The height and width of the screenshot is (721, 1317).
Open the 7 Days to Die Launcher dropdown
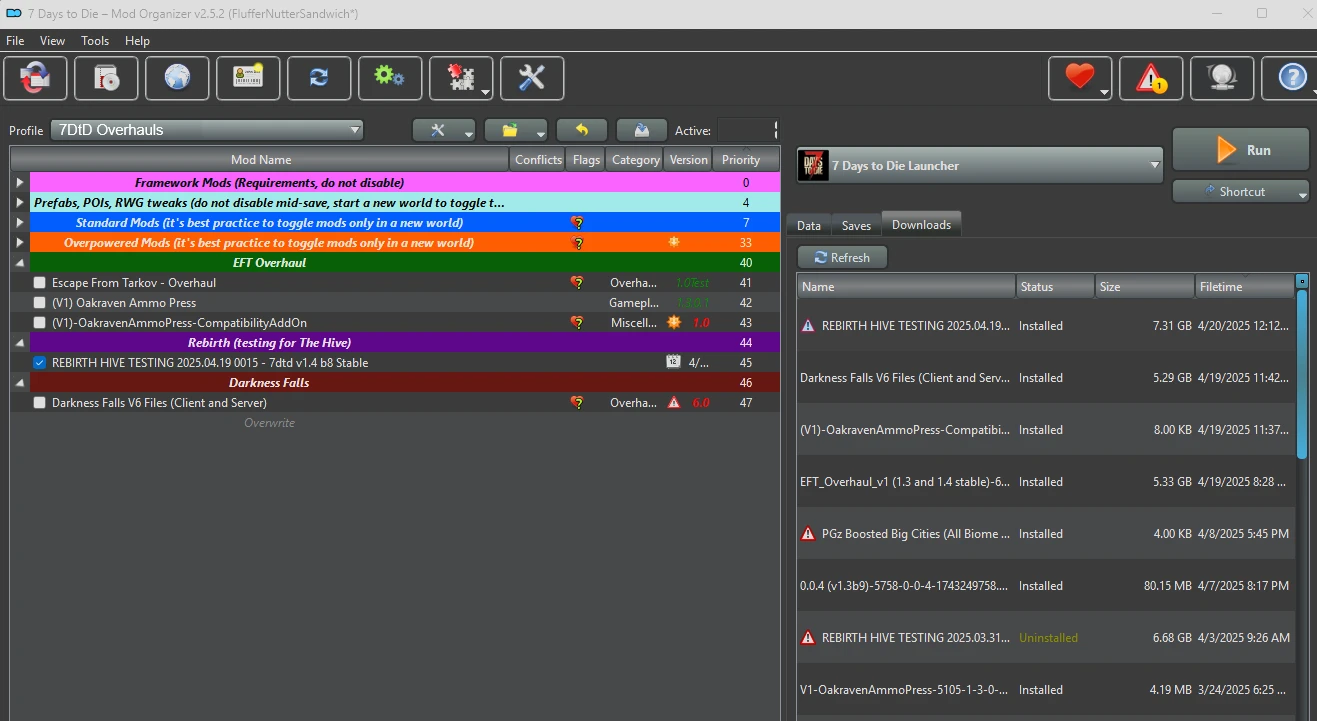[980, 165]
